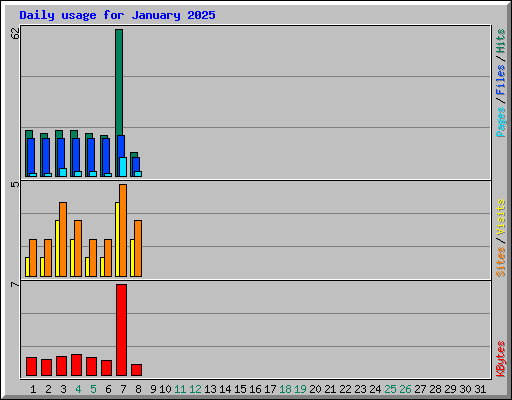Click the red 'KBytes' legend label
This screenshot has width=512, height=400.
click(x=500, y=359)
